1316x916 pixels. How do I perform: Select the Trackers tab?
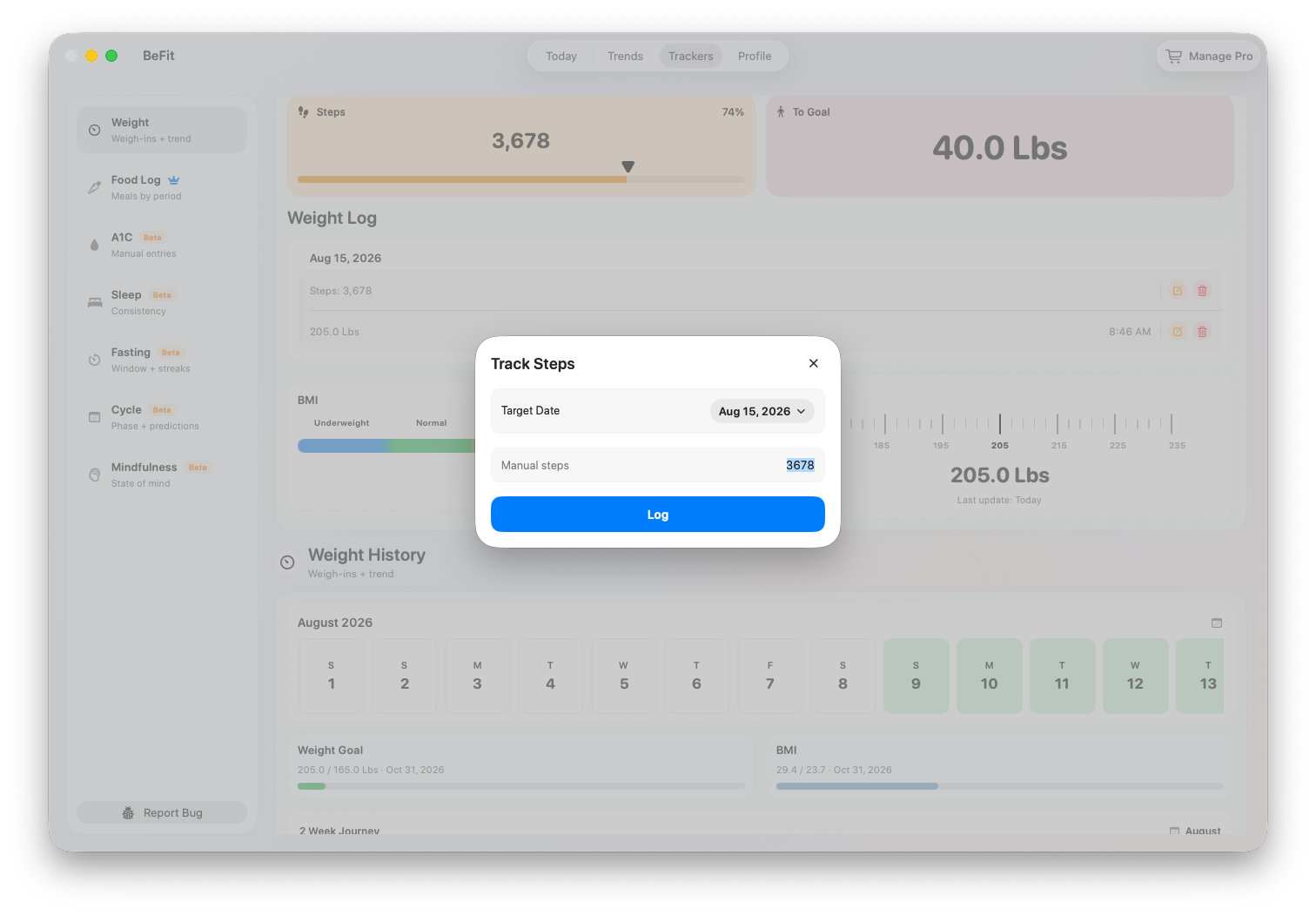coord(691,56)
